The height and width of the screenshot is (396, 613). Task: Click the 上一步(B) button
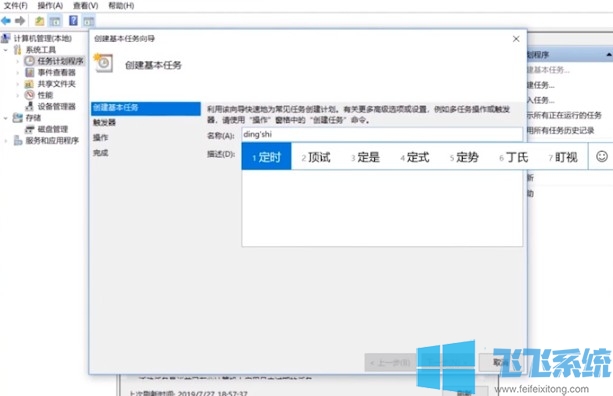tap(390, 363)
